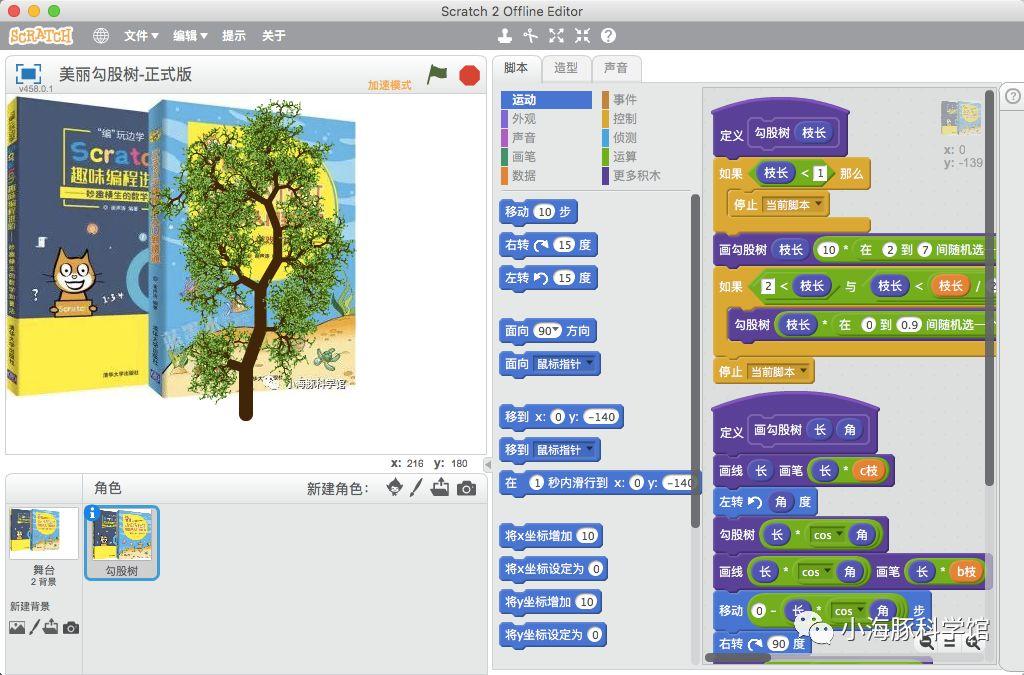The height and width of the screenshot is (675, 1024).
Task: Switch to the 声音 tab
Action: pyautogui.click(x=615, y=68)
